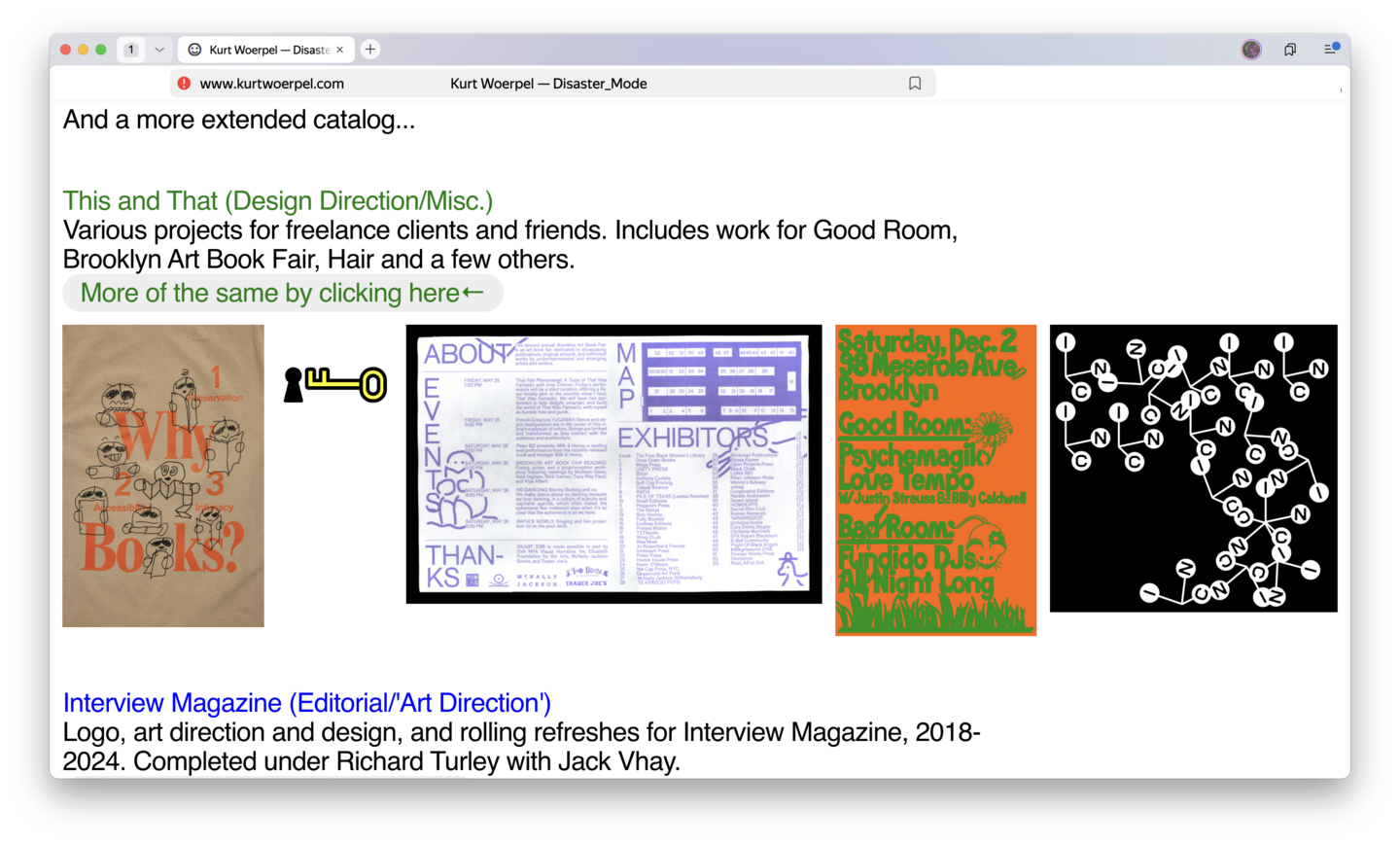This screenshot has width=1400, height=844.
Task: Open the Brooklyn Art Book Fair map poster
Action: (x=613, y=464)
